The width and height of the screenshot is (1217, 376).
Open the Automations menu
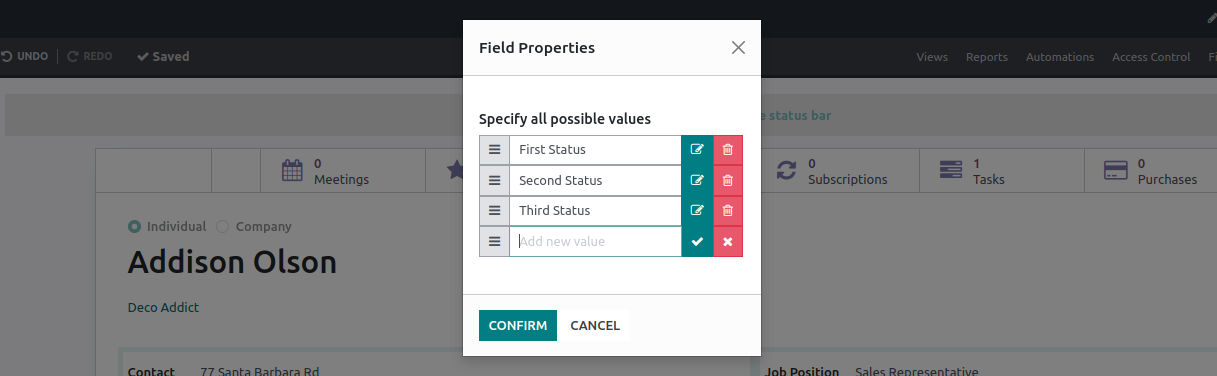pos(1060,57)
